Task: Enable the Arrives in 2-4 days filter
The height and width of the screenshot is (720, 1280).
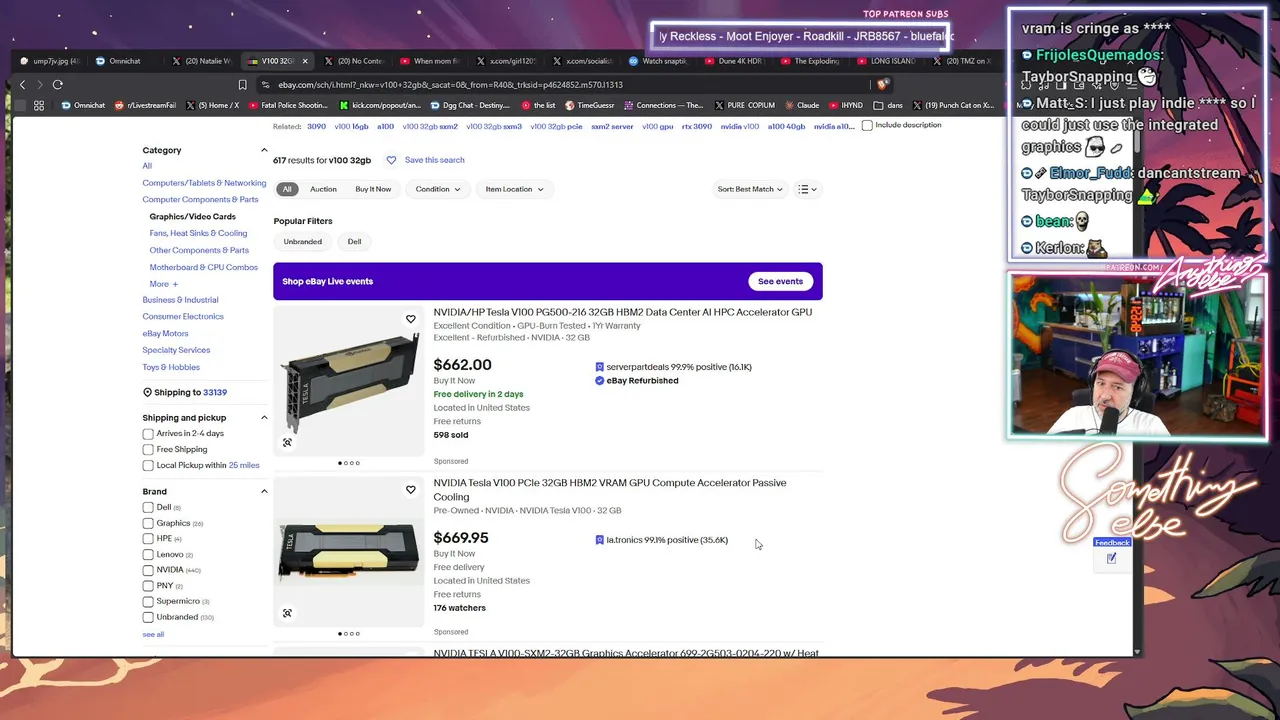Action: (x=148, y=434)
